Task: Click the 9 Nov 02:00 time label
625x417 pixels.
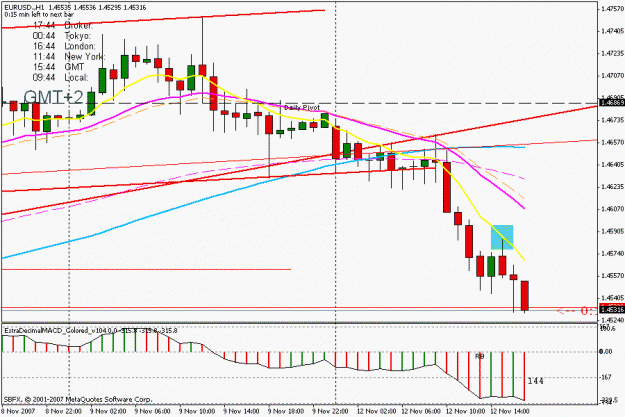Action: [x=108, y=411]
